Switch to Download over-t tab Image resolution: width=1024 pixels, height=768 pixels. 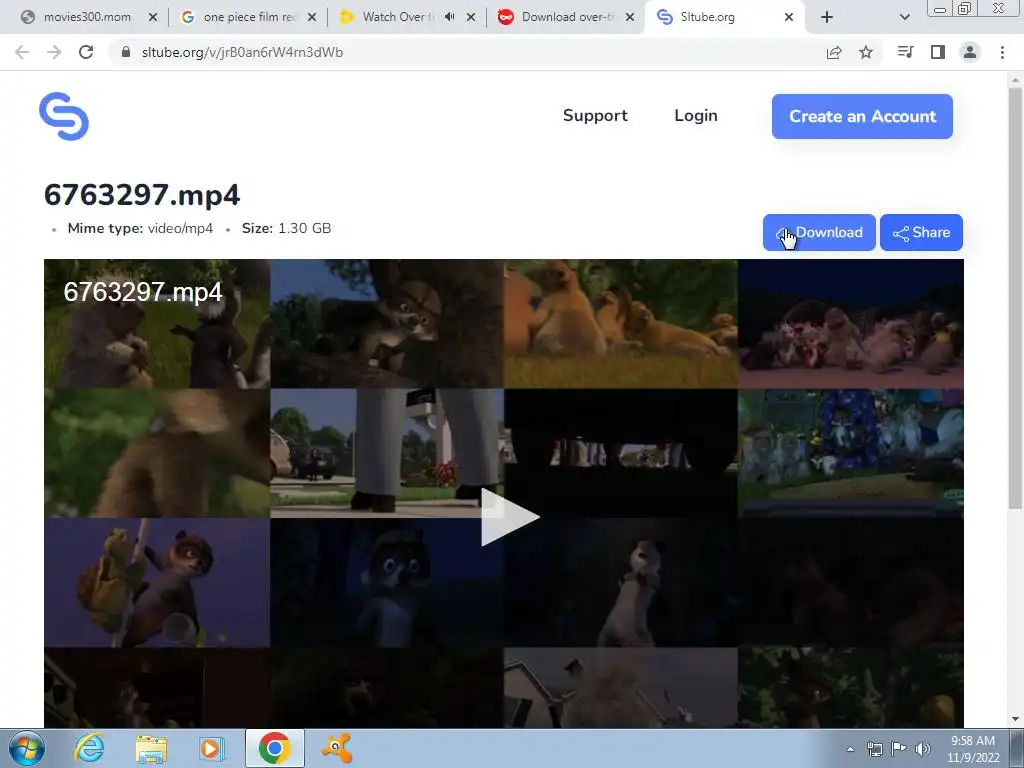(x=568, y=17)
